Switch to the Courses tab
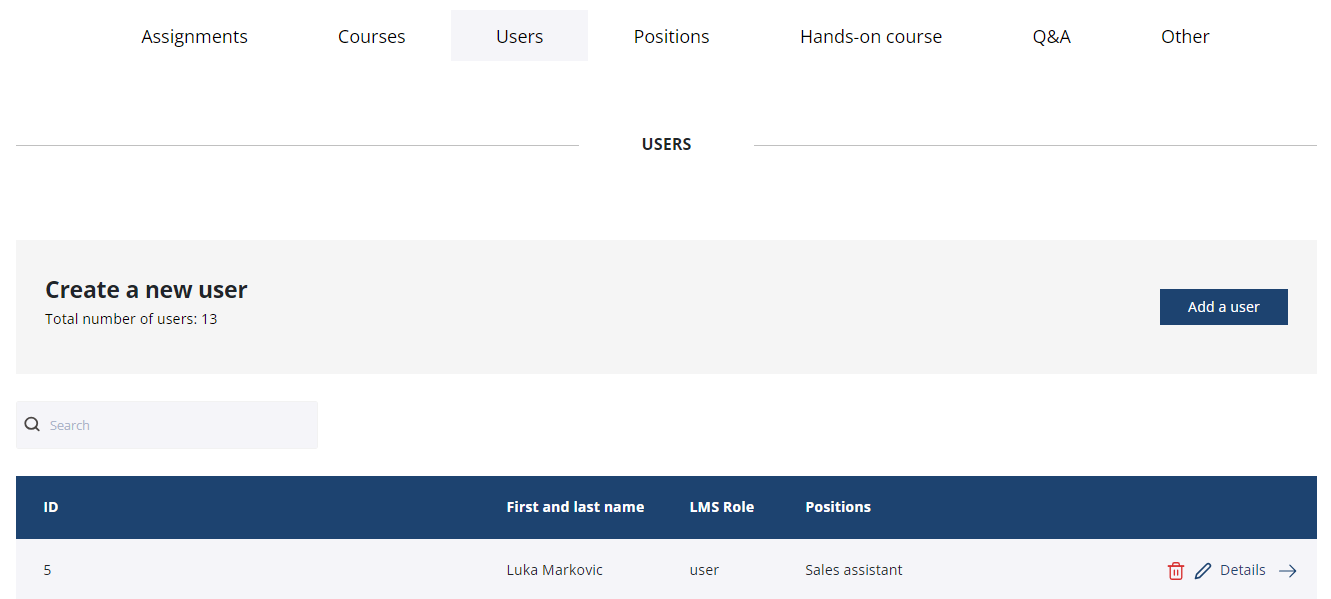This screenshot has width=1331, height=599. [x=371, y=37]
